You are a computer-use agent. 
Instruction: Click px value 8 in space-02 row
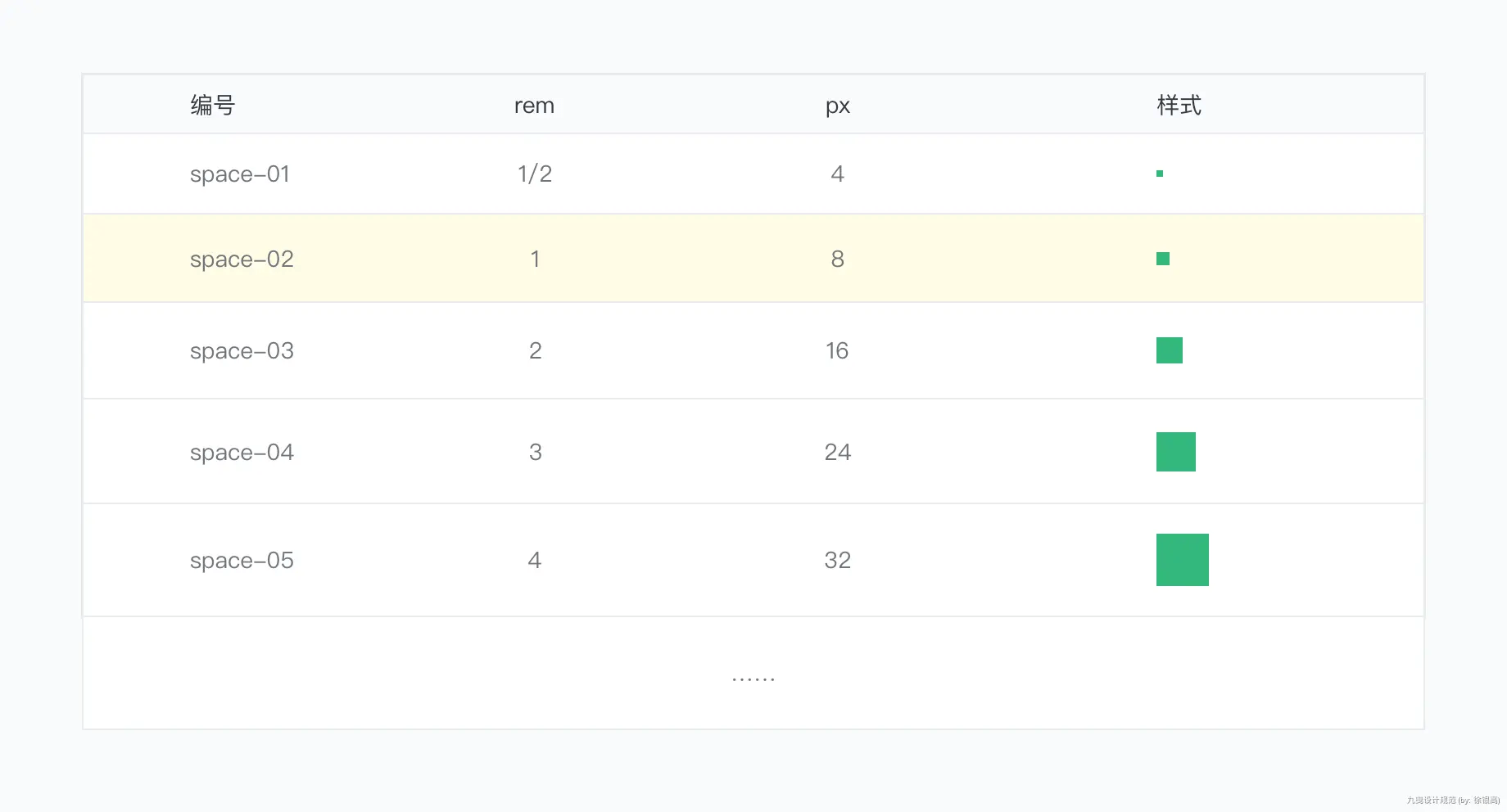tap(837, 259)
